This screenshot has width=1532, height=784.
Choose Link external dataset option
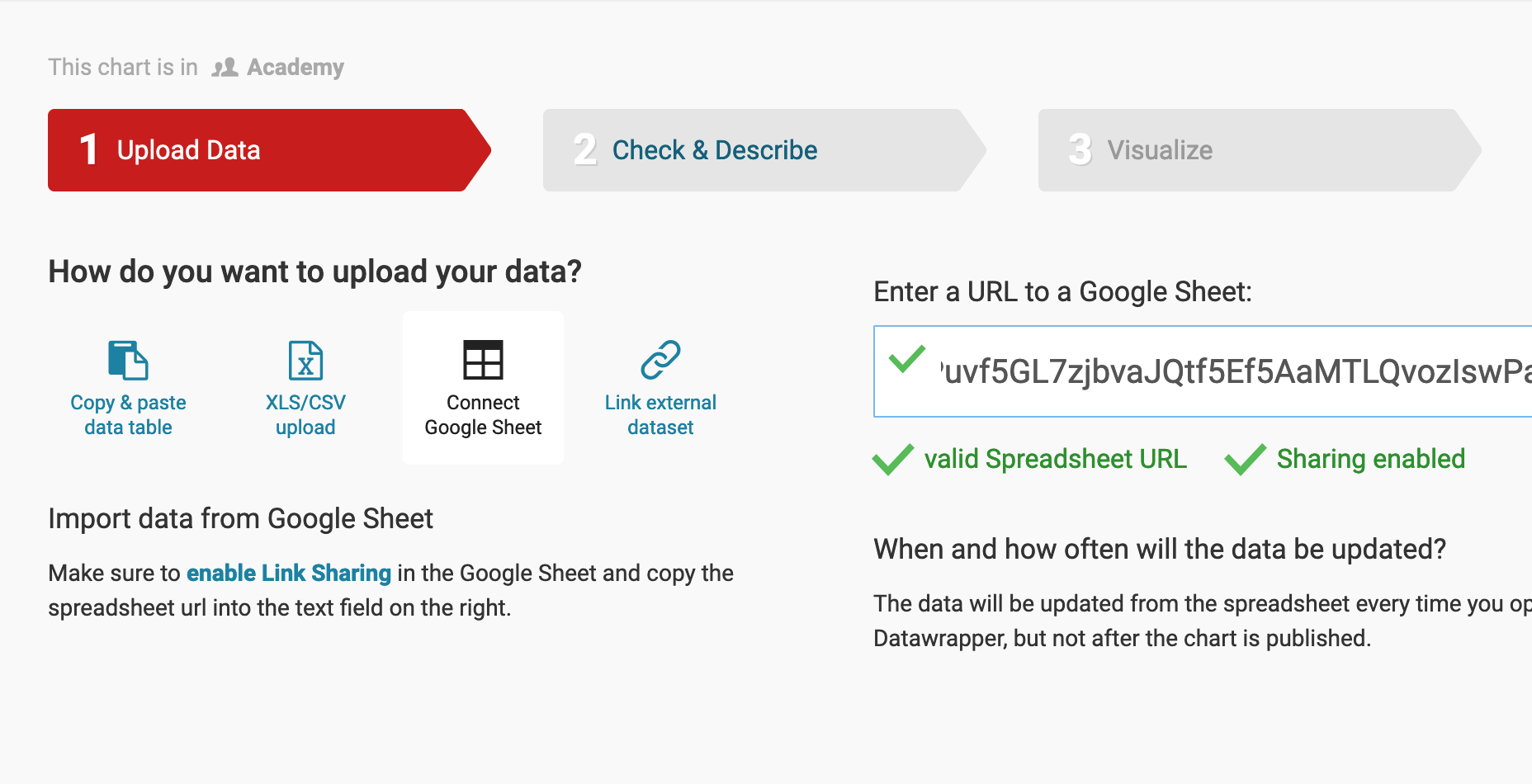point(660,415)
